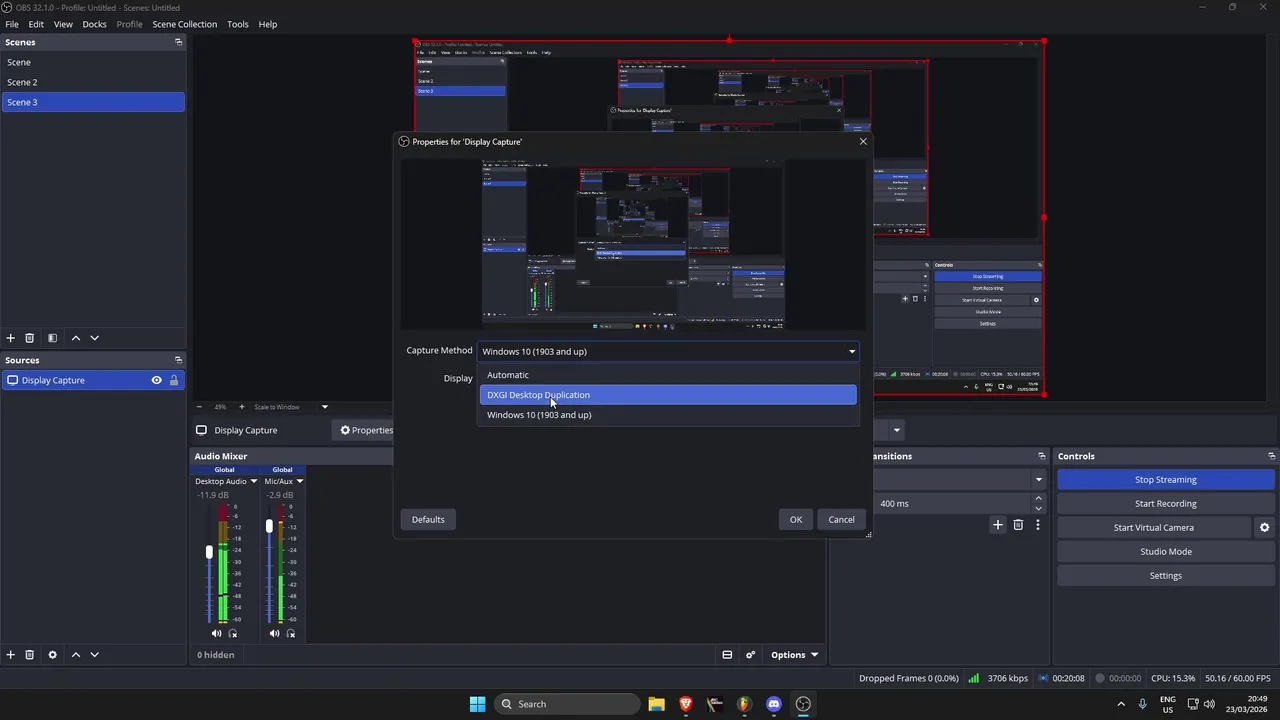The image size is (1280, 720).
Task: Decrease transition duration with the down stepper
Action: (1038, 508)
